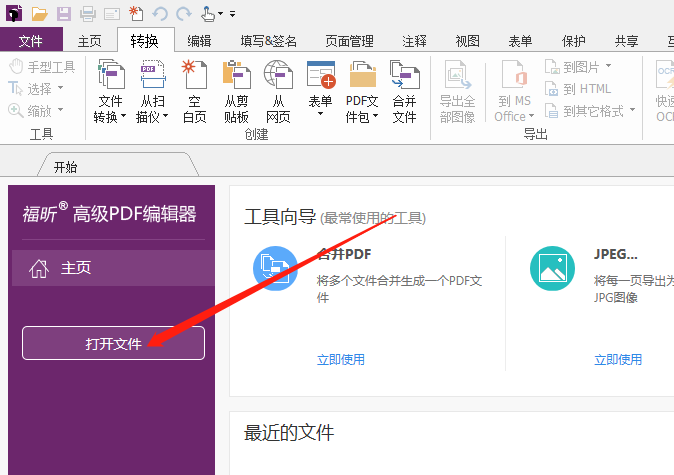Go to the 页面管理 tab
This screenshot has width=674, height=475.
pyautogui.click(x=349, y=41)
